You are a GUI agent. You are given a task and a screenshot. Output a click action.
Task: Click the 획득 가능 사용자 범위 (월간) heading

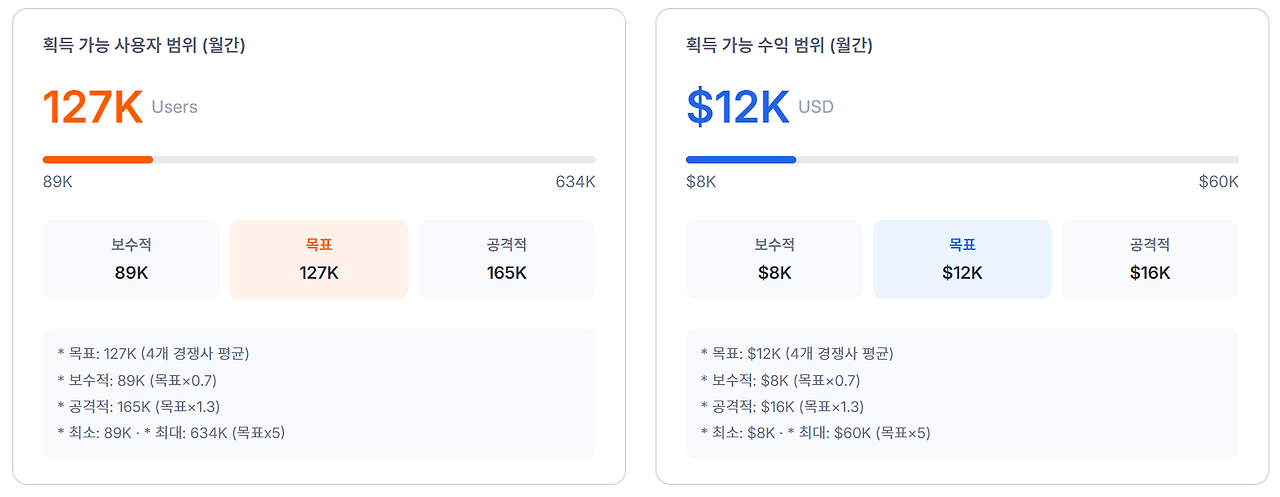pyautogui.click(x=144, y=45)
